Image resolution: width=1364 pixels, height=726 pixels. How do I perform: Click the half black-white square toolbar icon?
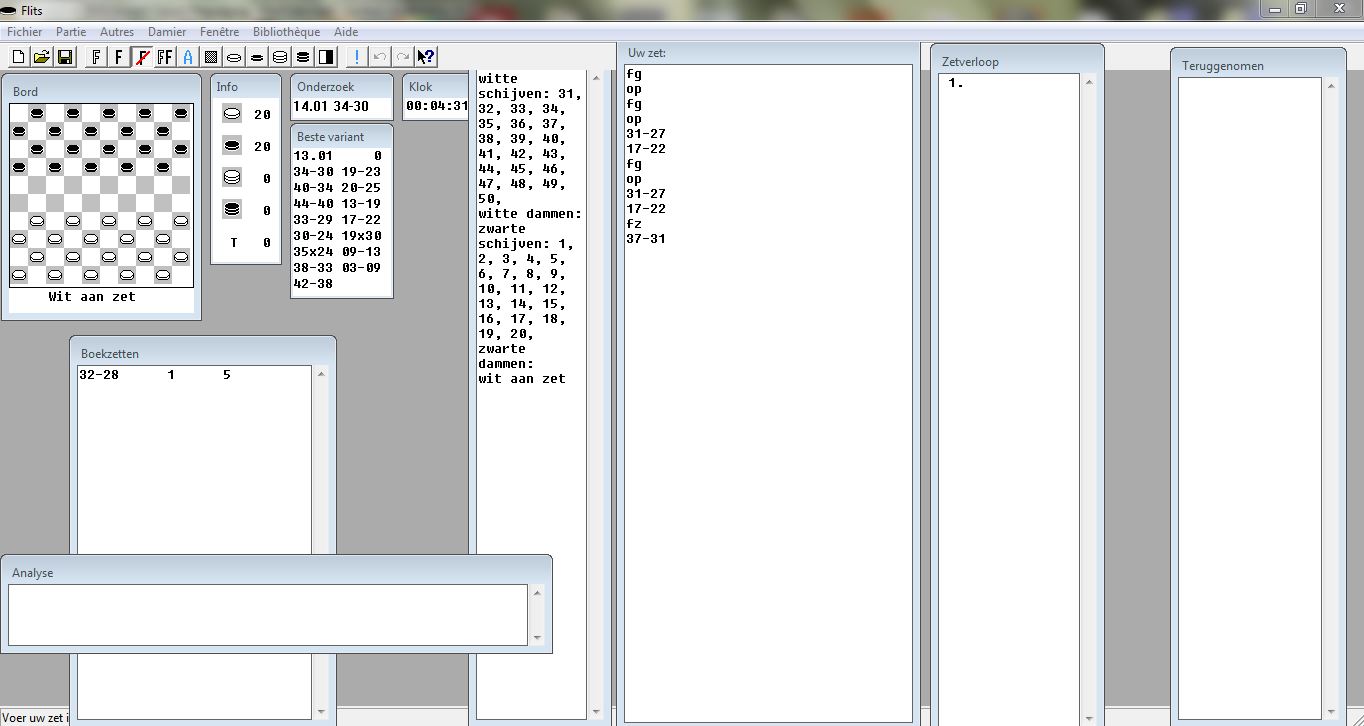(326, 57)
